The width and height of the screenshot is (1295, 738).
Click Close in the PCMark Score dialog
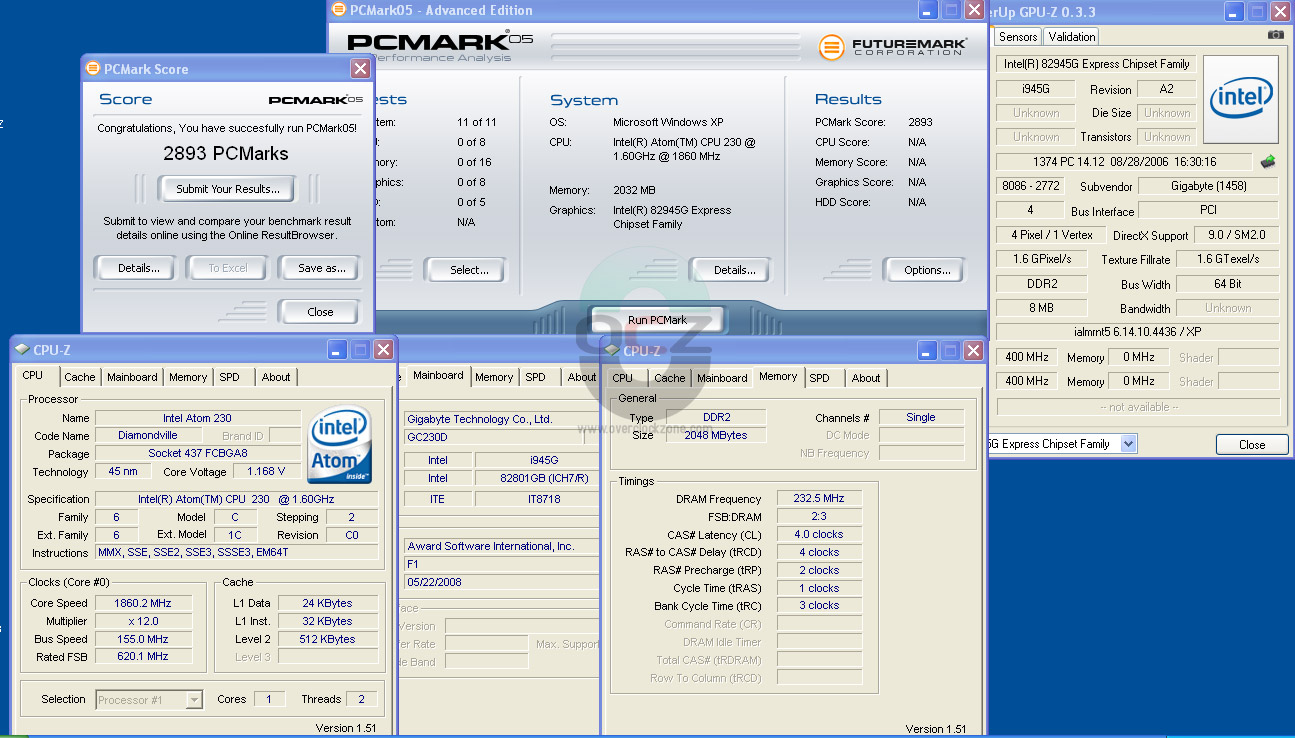[320, 312]
